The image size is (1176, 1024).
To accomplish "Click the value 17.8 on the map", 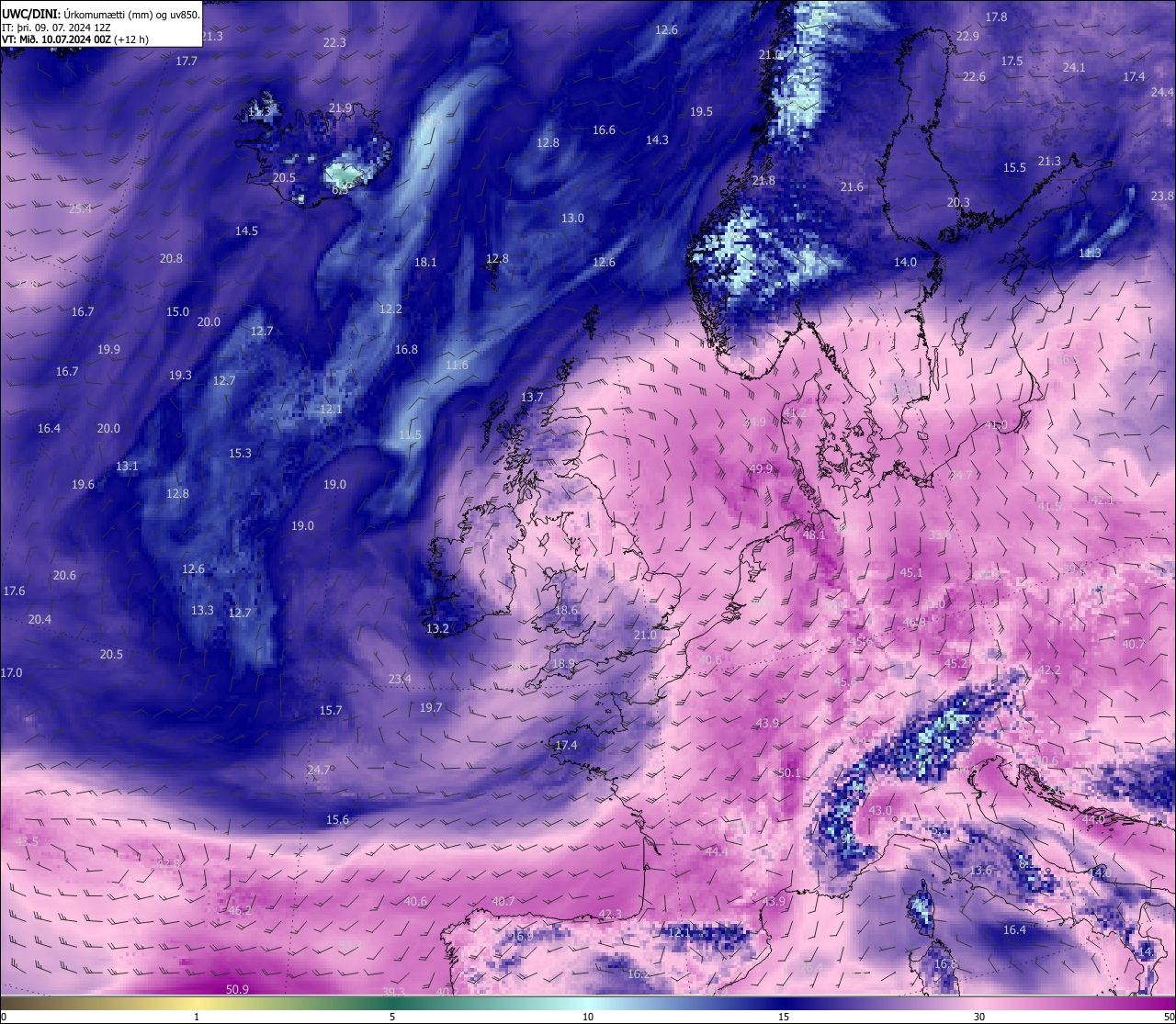I will click(996, 17).
